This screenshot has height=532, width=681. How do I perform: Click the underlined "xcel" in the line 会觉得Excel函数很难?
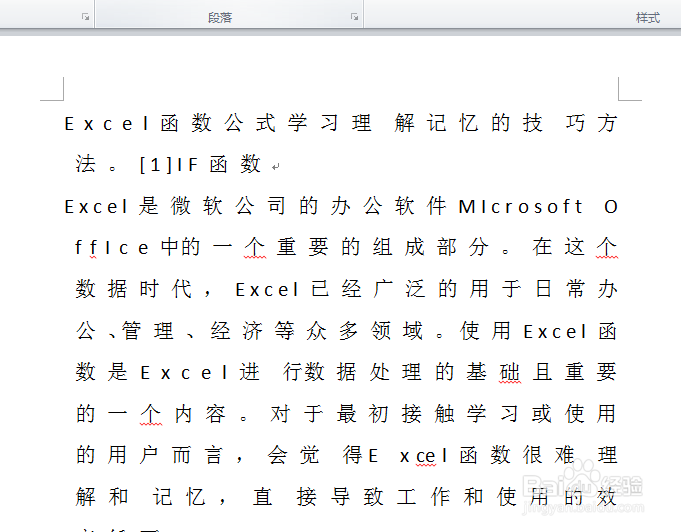click(423, 456)
